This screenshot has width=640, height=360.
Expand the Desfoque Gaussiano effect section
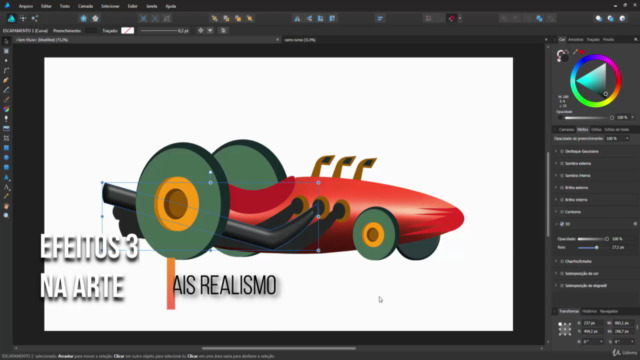pos(556,151)
